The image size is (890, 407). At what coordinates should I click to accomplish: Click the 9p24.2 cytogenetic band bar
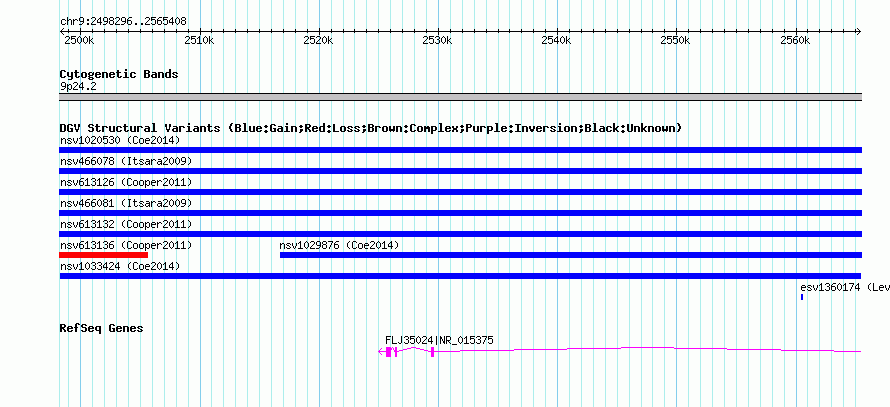[x=460, y=97]
